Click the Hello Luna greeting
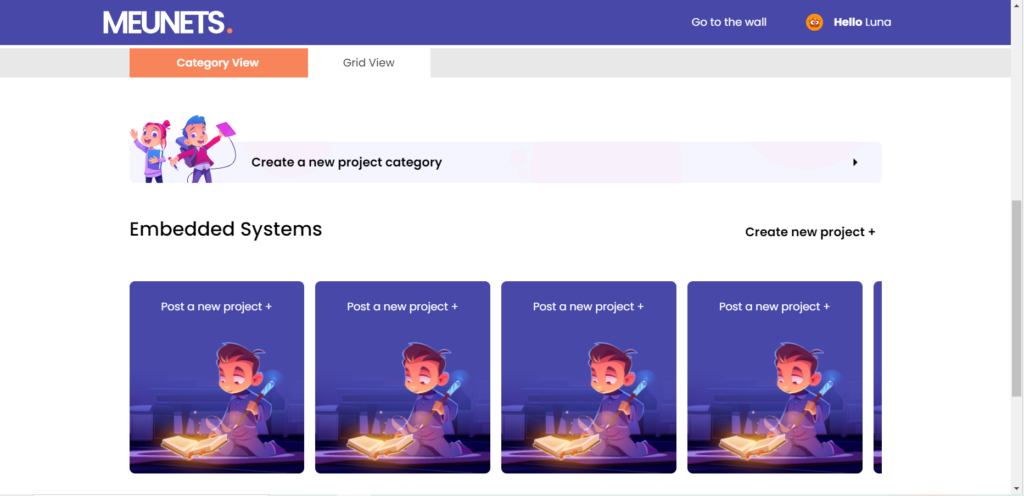 pos(862,22)
